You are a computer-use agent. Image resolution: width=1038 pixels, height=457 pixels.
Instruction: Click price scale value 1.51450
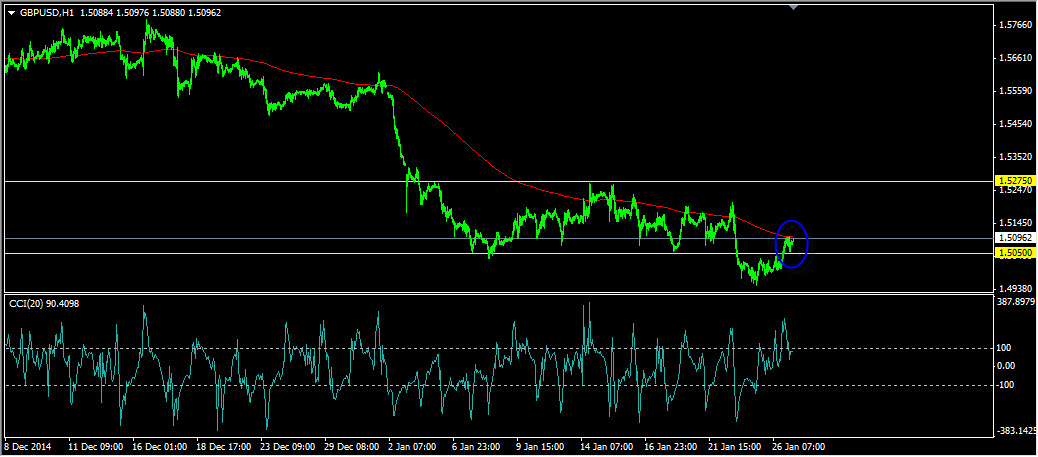click(x=1016, y=223)
